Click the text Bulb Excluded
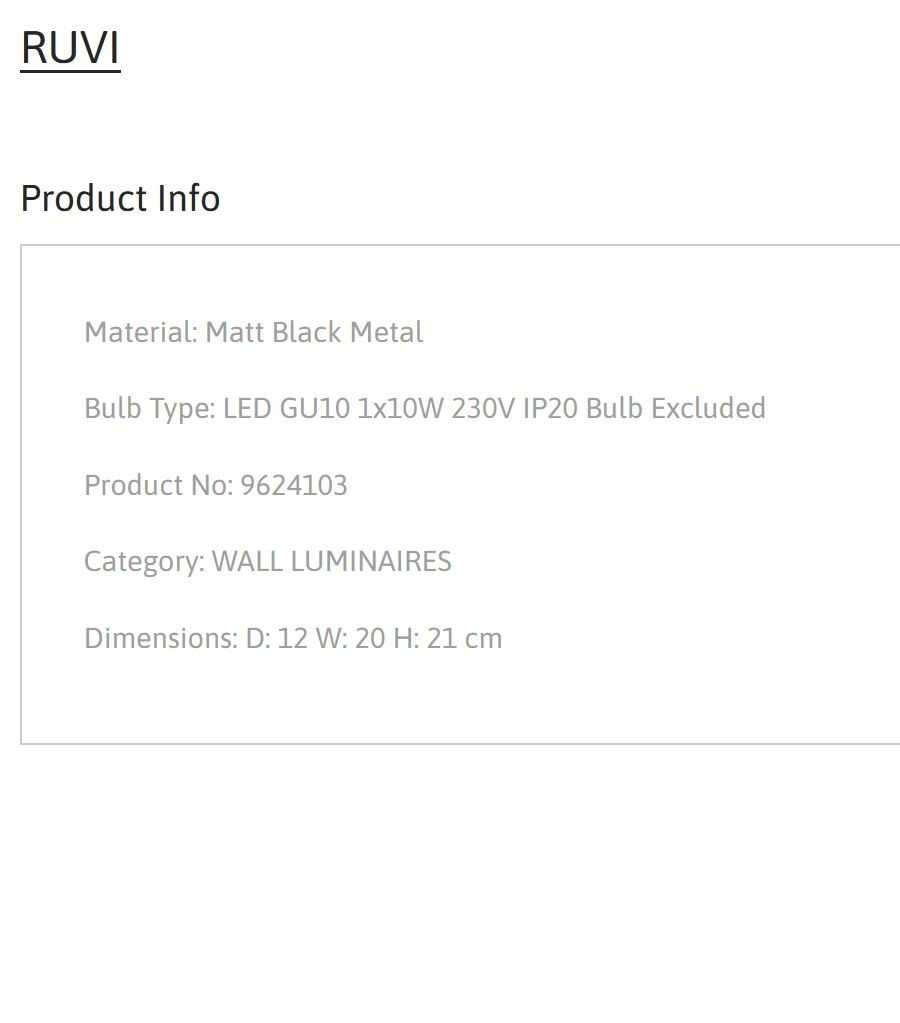This screenshot has height=1023, width=900. tap(675, 408)
